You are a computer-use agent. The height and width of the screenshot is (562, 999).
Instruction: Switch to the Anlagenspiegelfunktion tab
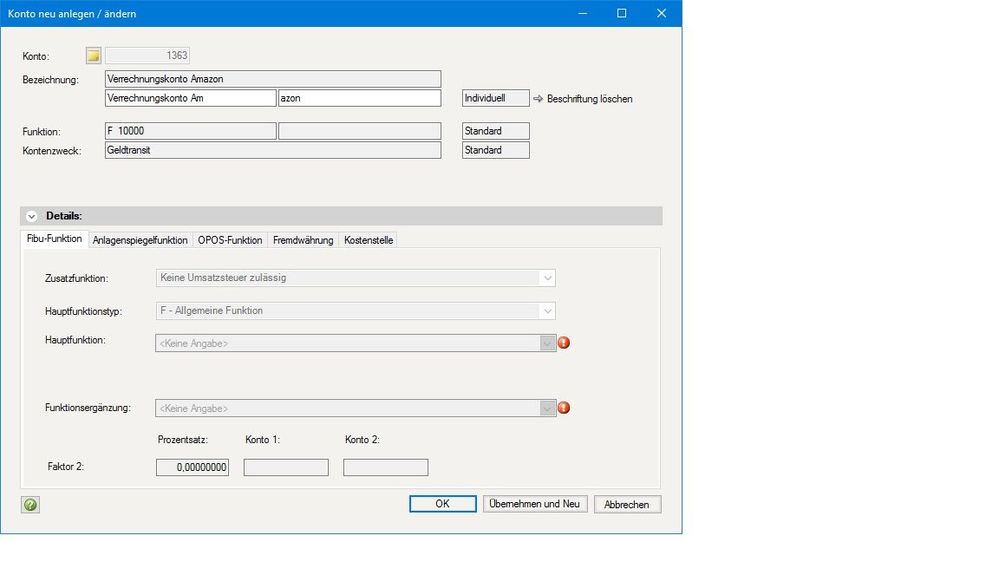pos(140,240)
